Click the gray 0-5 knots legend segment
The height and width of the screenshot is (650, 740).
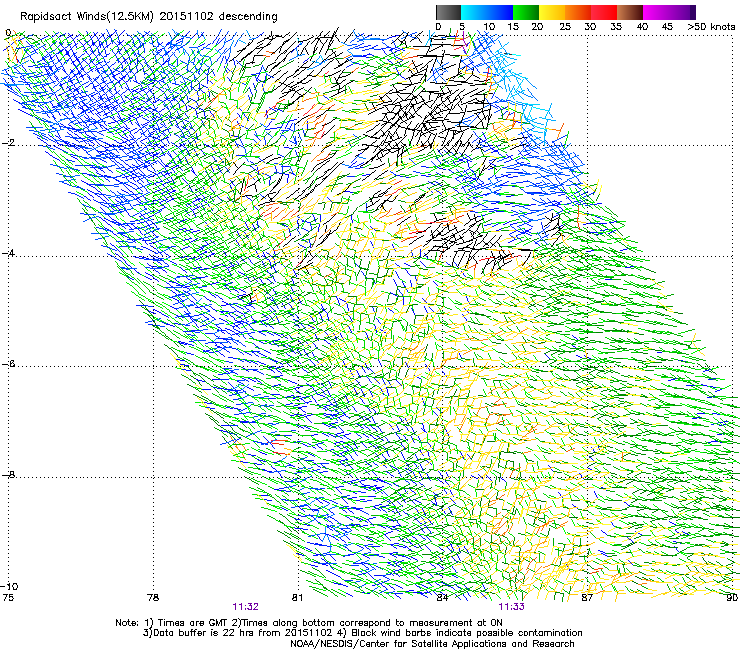pyautogui.click(x=448, y=12)
